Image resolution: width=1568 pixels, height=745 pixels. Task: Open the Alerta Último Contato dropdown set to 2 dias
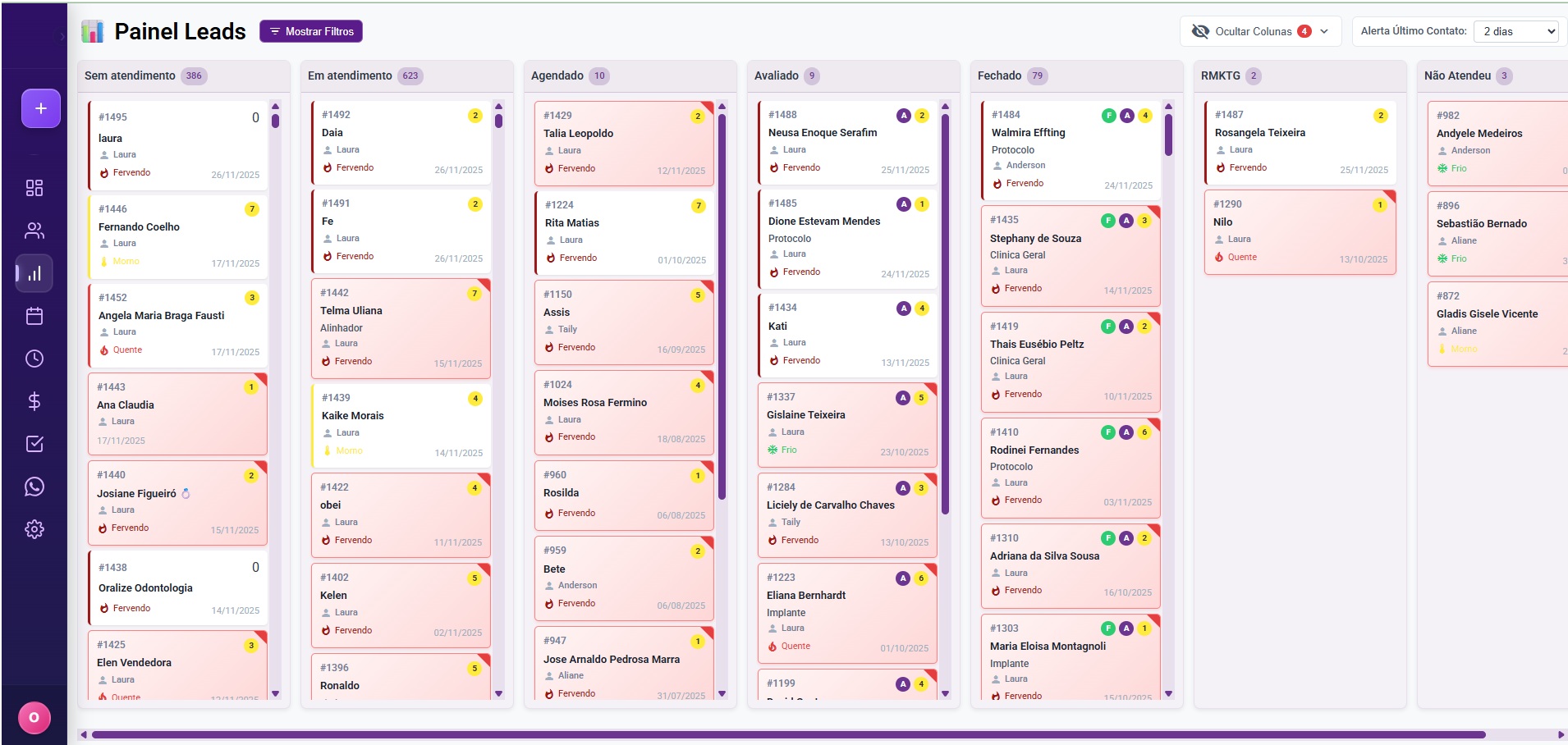click(1516, 31)
